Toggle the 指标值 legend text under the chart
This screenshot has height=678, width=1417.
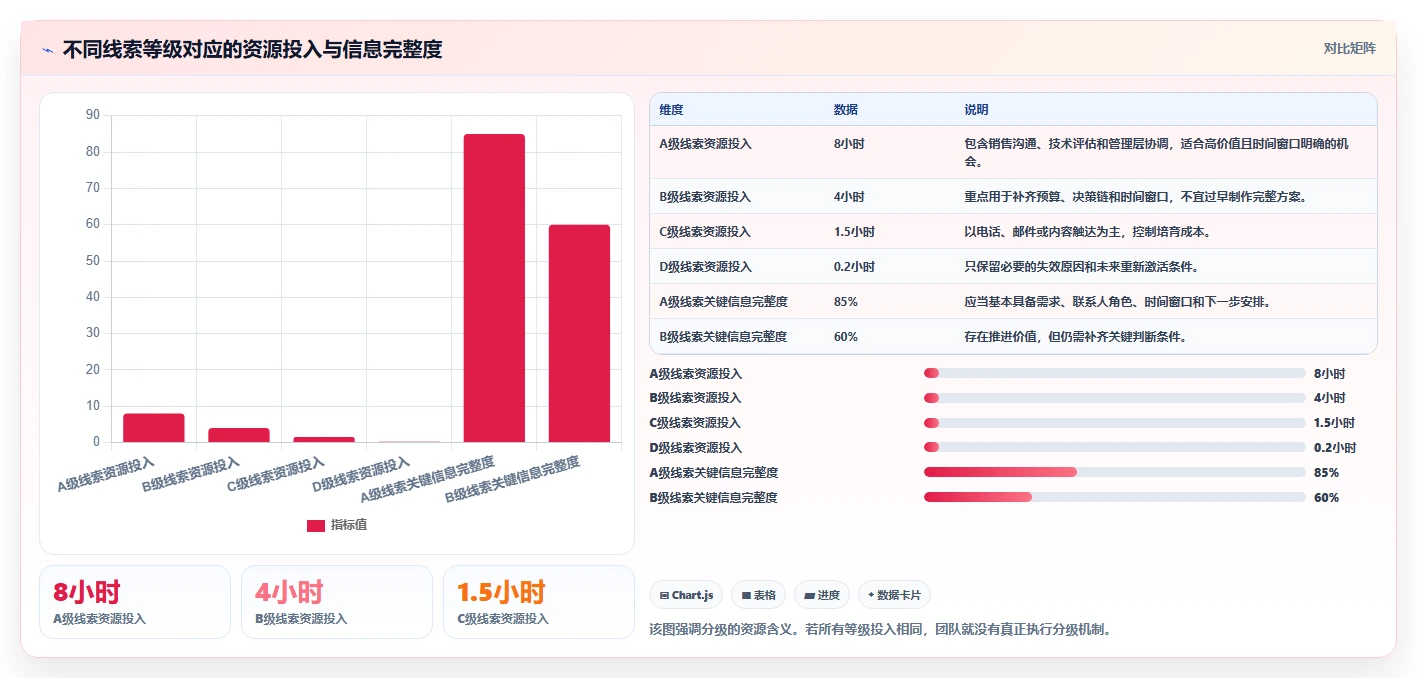pyautogui.click(x=349, y=525)
